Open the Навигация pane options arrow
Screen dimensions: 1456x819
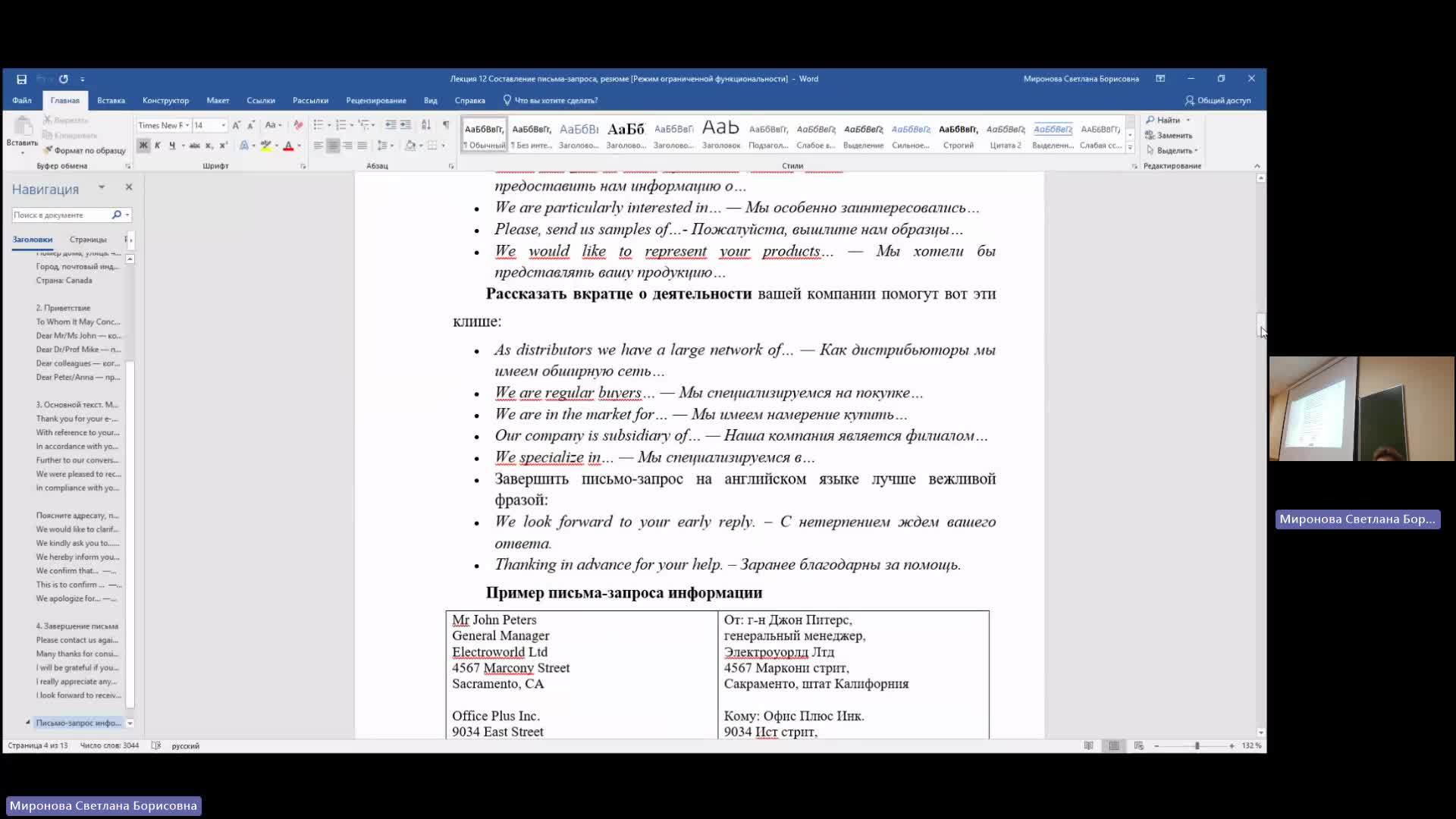[x=101, y=187]
